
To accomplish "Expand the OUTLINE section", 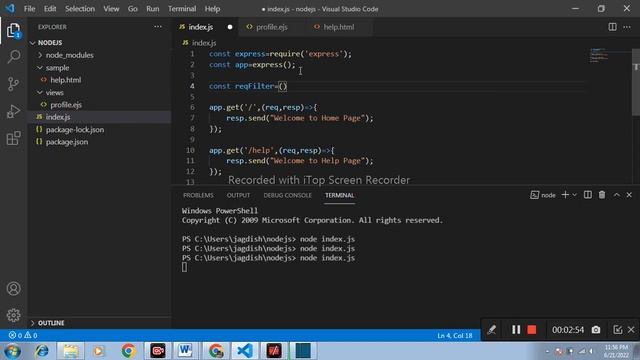I will coord(99,323).
